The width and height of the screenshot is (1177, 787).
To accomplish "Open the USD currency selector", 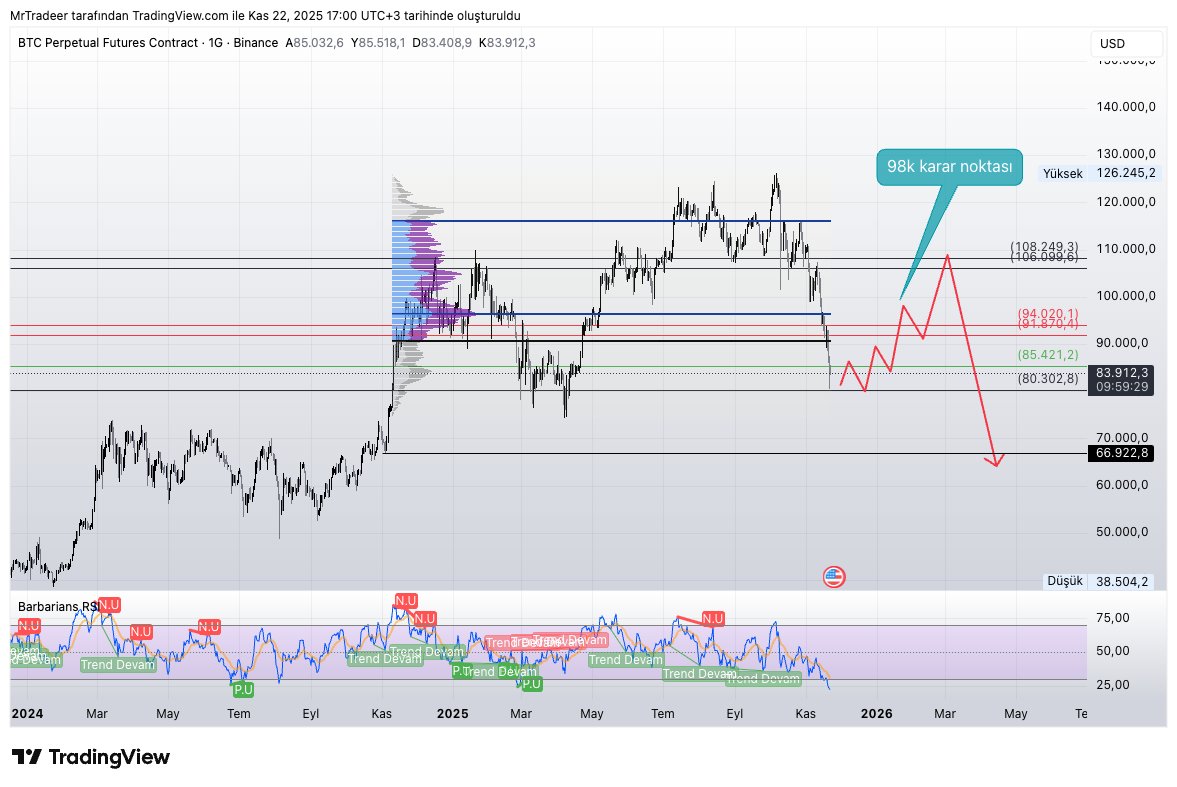I will click(x=1125, y=44).
